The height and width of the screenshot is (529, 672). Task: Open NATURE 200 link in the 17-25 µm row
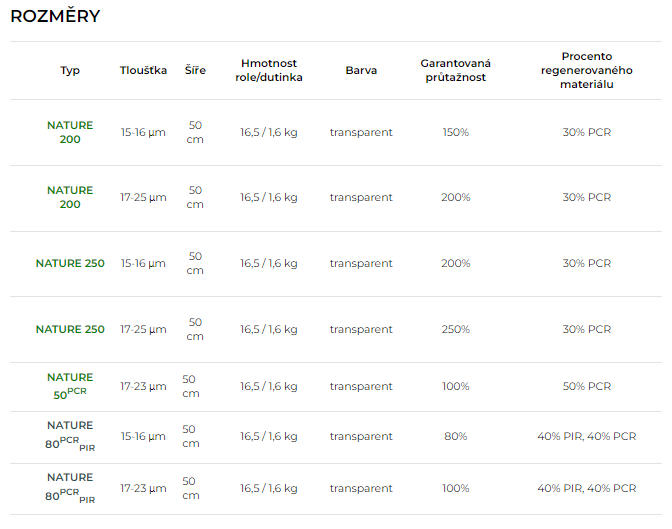70,197
